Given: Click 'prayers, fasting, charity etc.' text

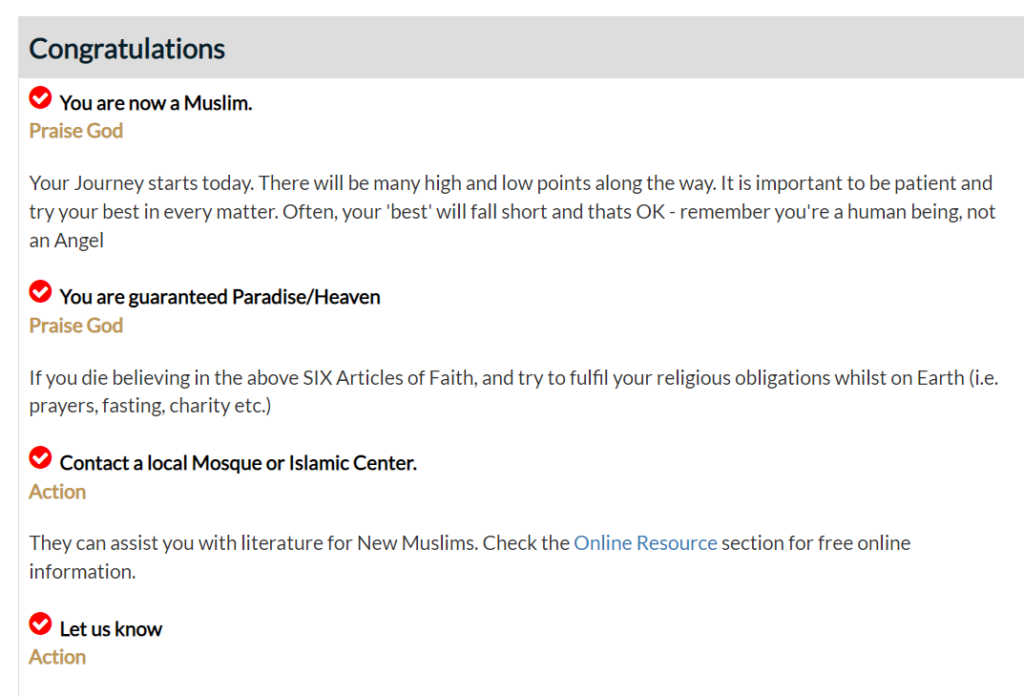Looking at the screenshot, I should 150,406.
